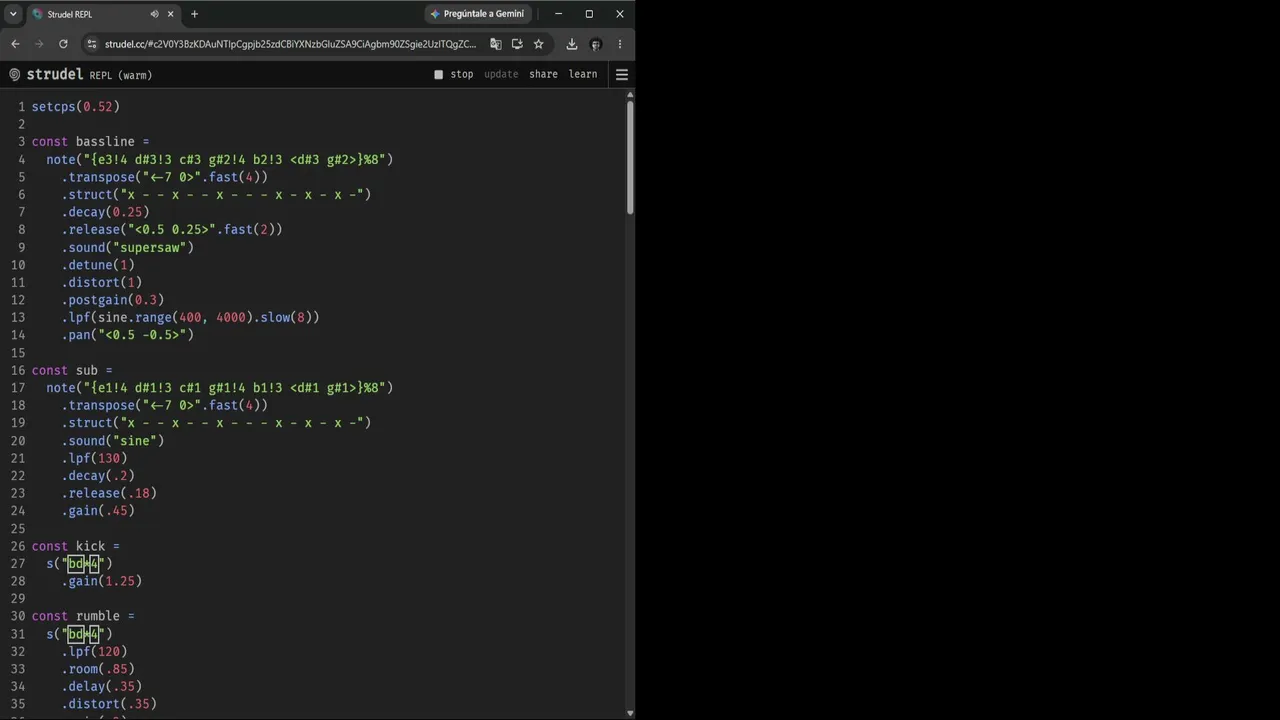Screen dimensions: 1280x720
Task: Close the Strudel REPL tab
Action: (170, 14)
